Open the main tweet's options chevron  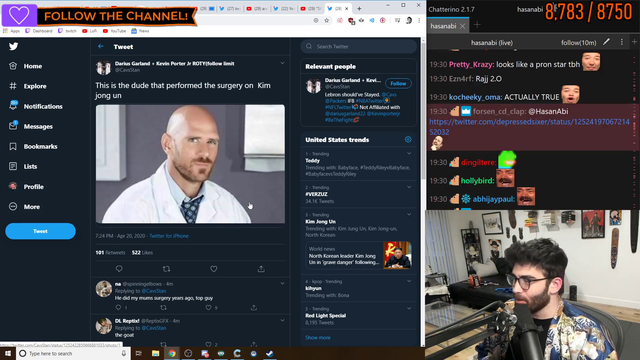[282, 63]
